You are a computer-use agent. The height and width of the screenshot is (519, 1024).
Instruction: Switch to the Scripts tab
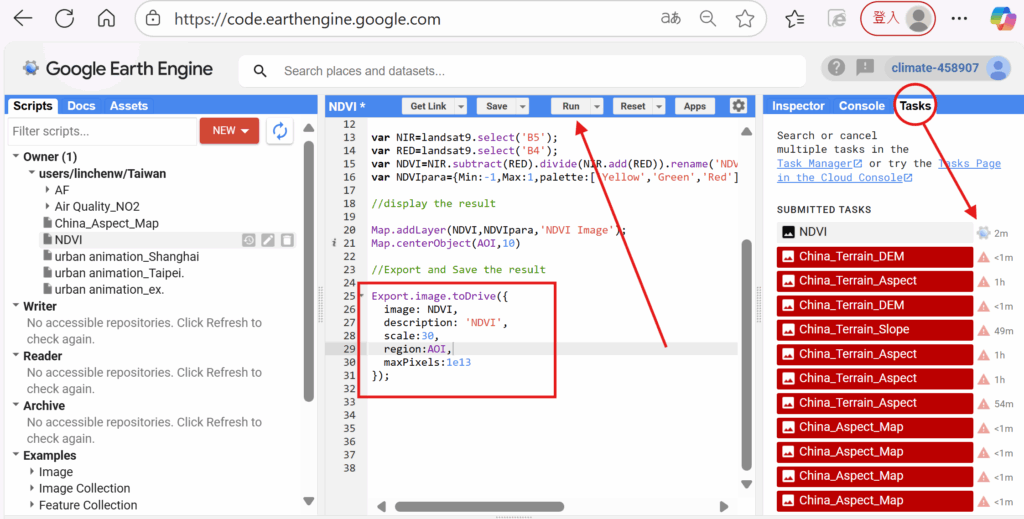tap(32, 106)
